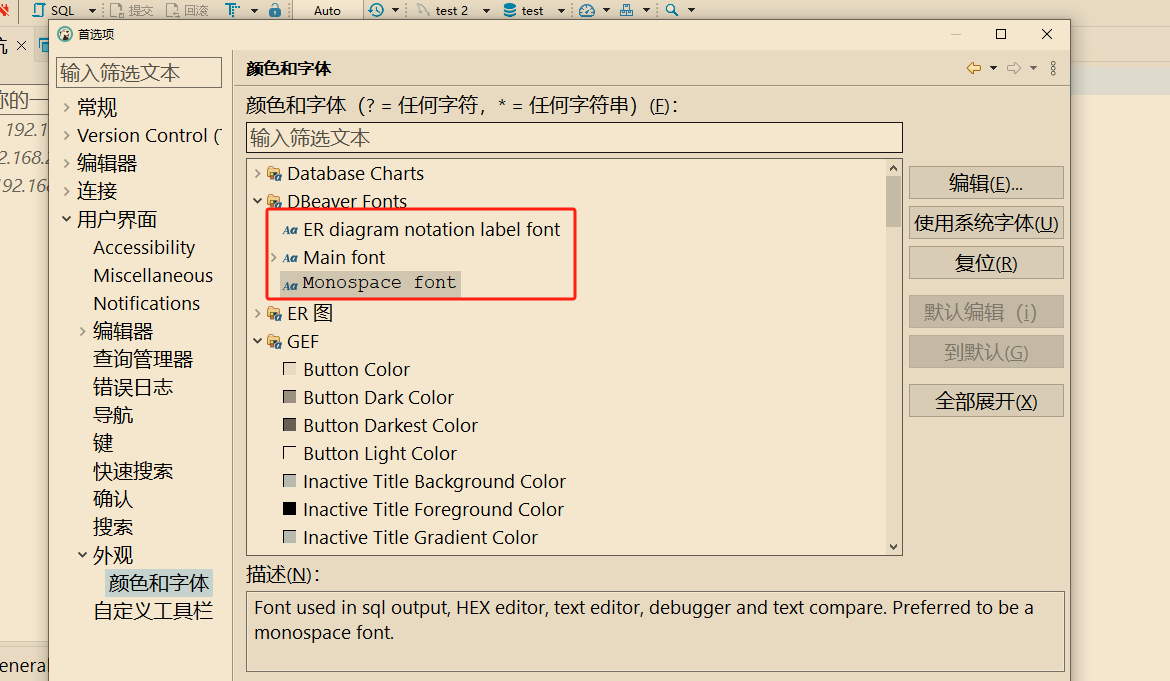Click the 复位(R) reset button
1170x681 pixels.
pos(986,263)
